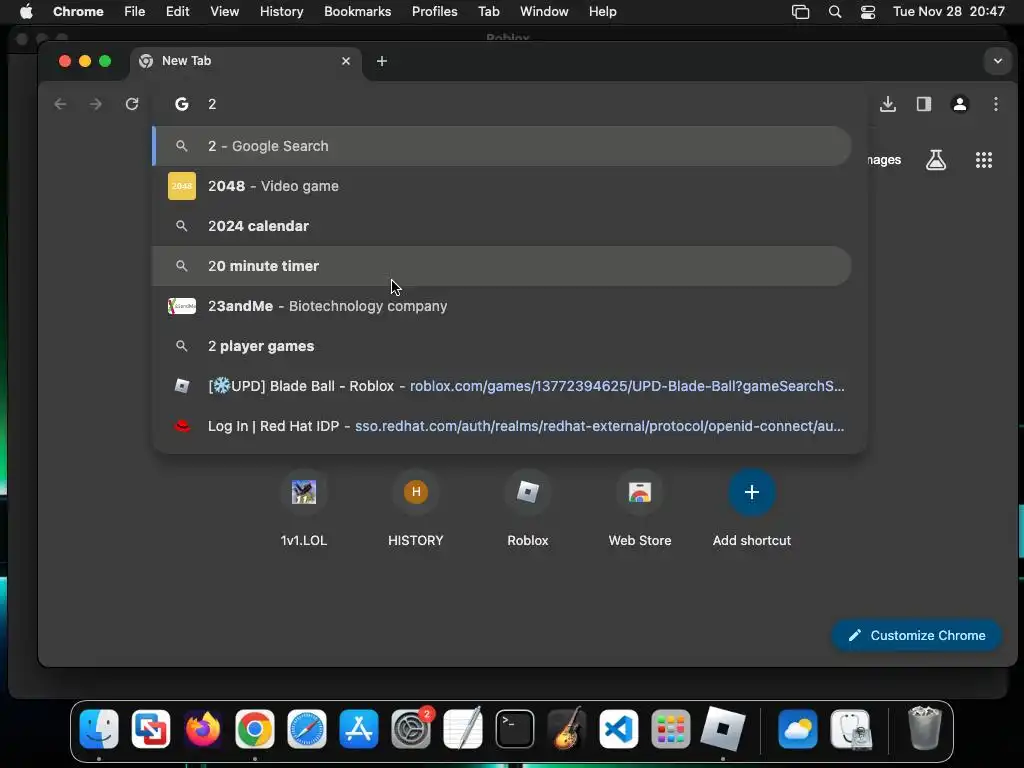This screenshot has width=1024, height=768.
Task: Open Disk Utility from the Dock
Action: tap(850, 729)
